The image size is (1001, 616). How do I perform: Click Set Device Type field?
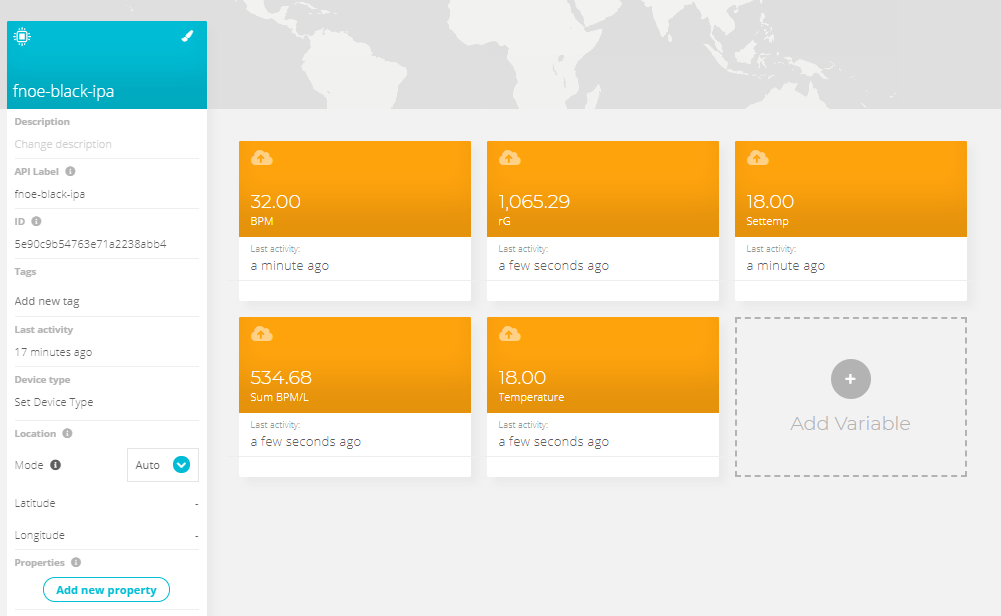click(54, 402)
